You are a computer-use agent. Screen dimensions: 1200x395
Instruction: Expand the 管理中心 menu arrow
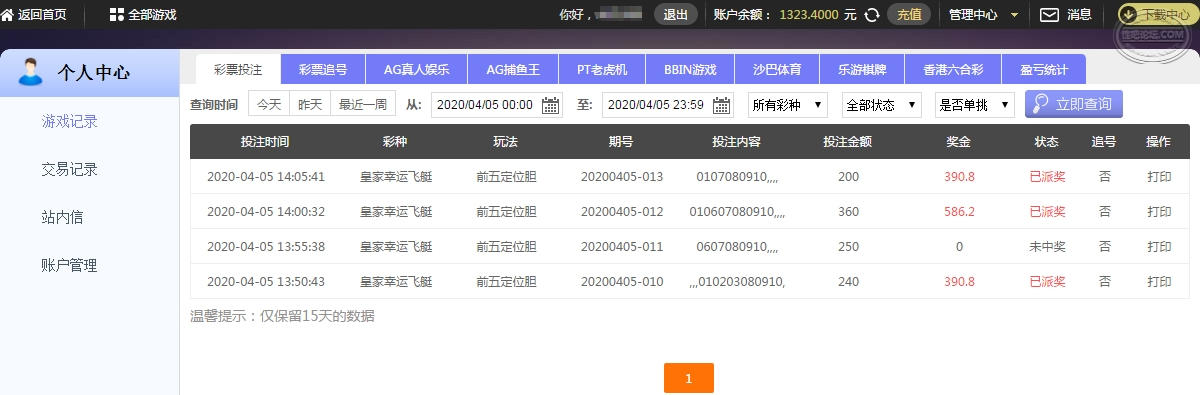click(x=1014, y=15)
